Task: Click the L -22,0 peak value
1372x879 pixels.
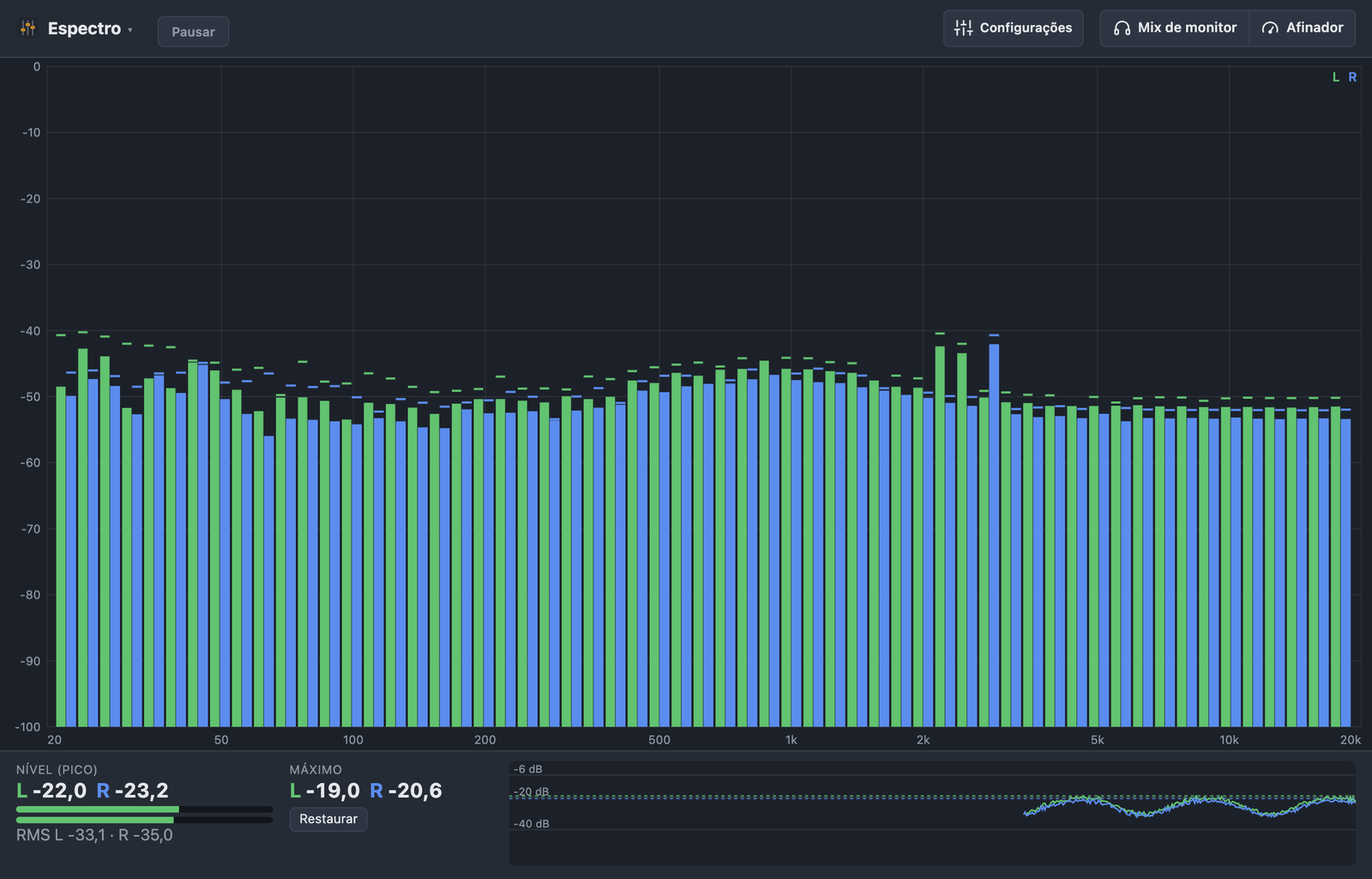Action: [51, 791]
